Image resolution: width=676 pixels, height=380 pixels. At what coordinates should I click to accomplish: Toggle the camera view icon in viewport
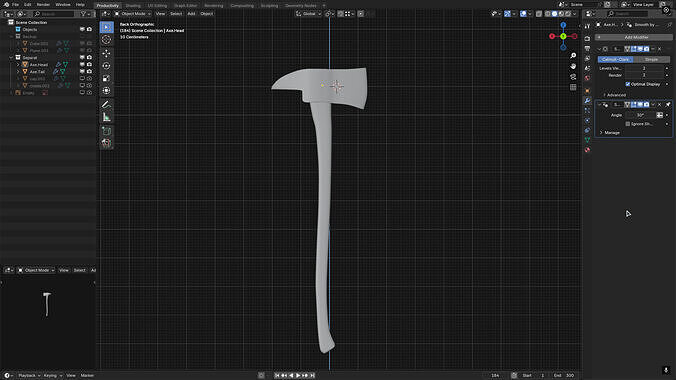coord(573,77)
